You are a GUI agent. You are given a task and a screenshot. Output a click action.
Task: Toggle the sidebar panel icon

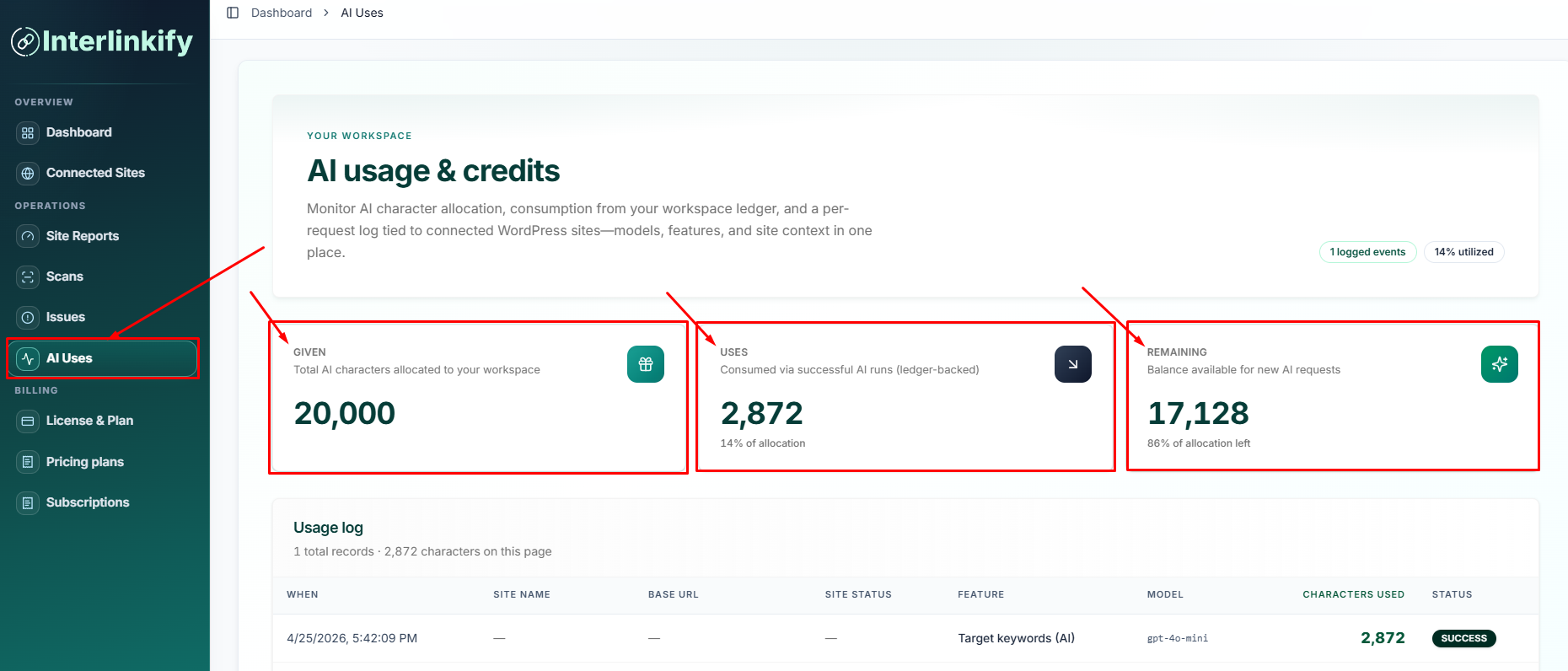click(233, 13)
